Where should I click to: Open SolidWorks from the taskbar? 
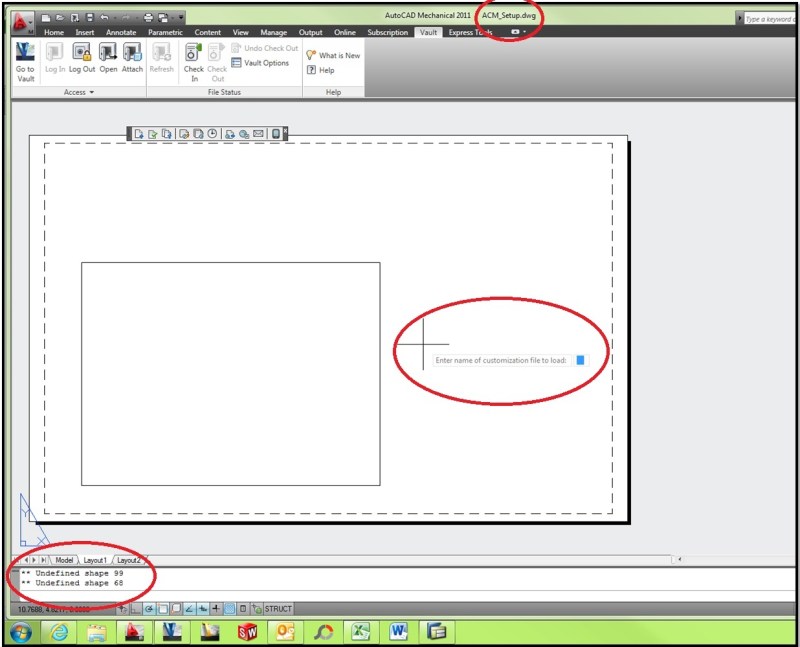(248, 633)
